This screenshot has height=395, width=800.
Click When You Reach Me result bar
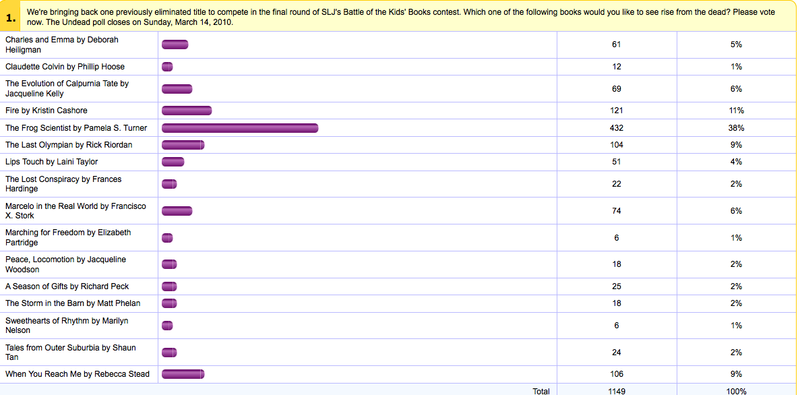point(183,374)
